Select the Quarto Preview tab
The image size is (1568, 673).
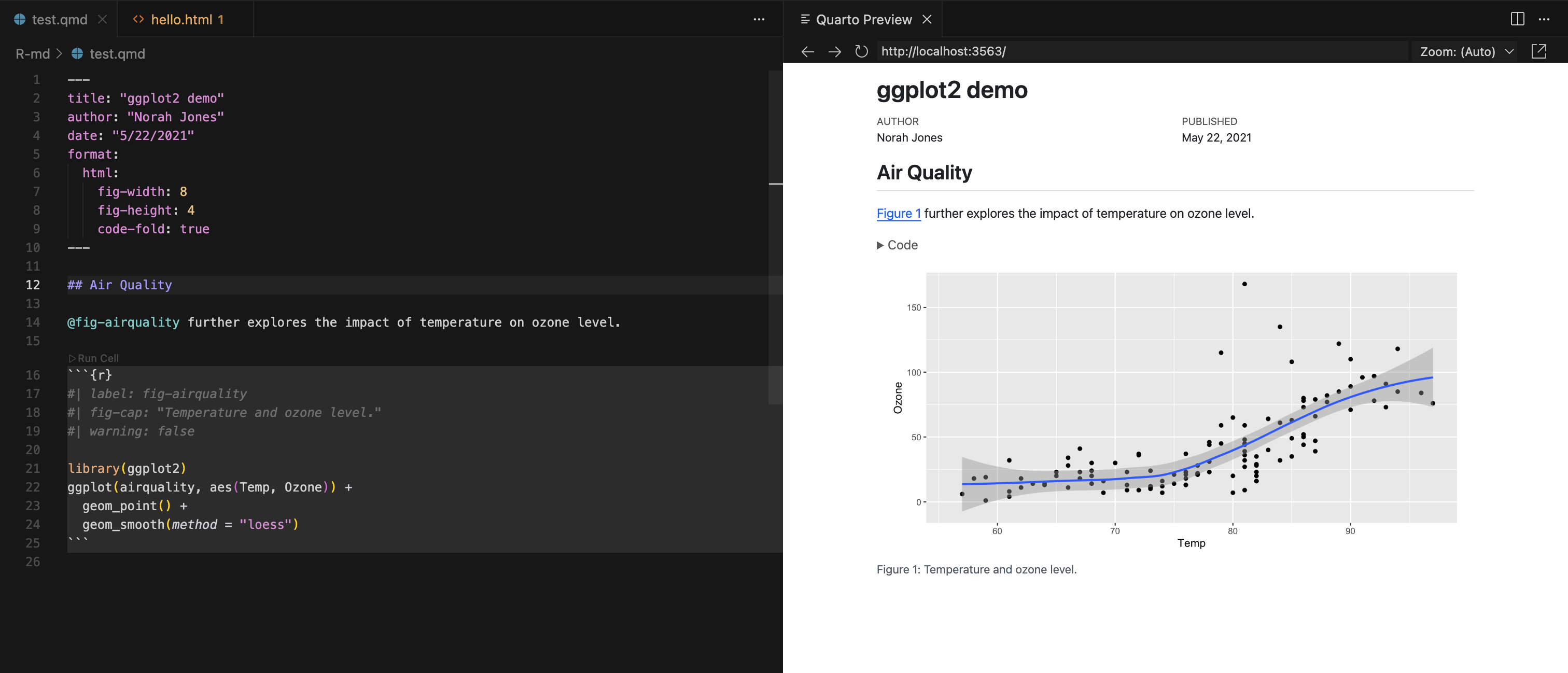coord(864,19)
